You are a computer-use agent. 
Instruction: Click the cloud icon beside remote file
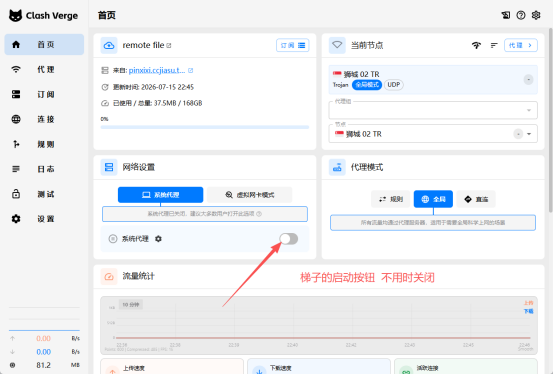[109, 45]
